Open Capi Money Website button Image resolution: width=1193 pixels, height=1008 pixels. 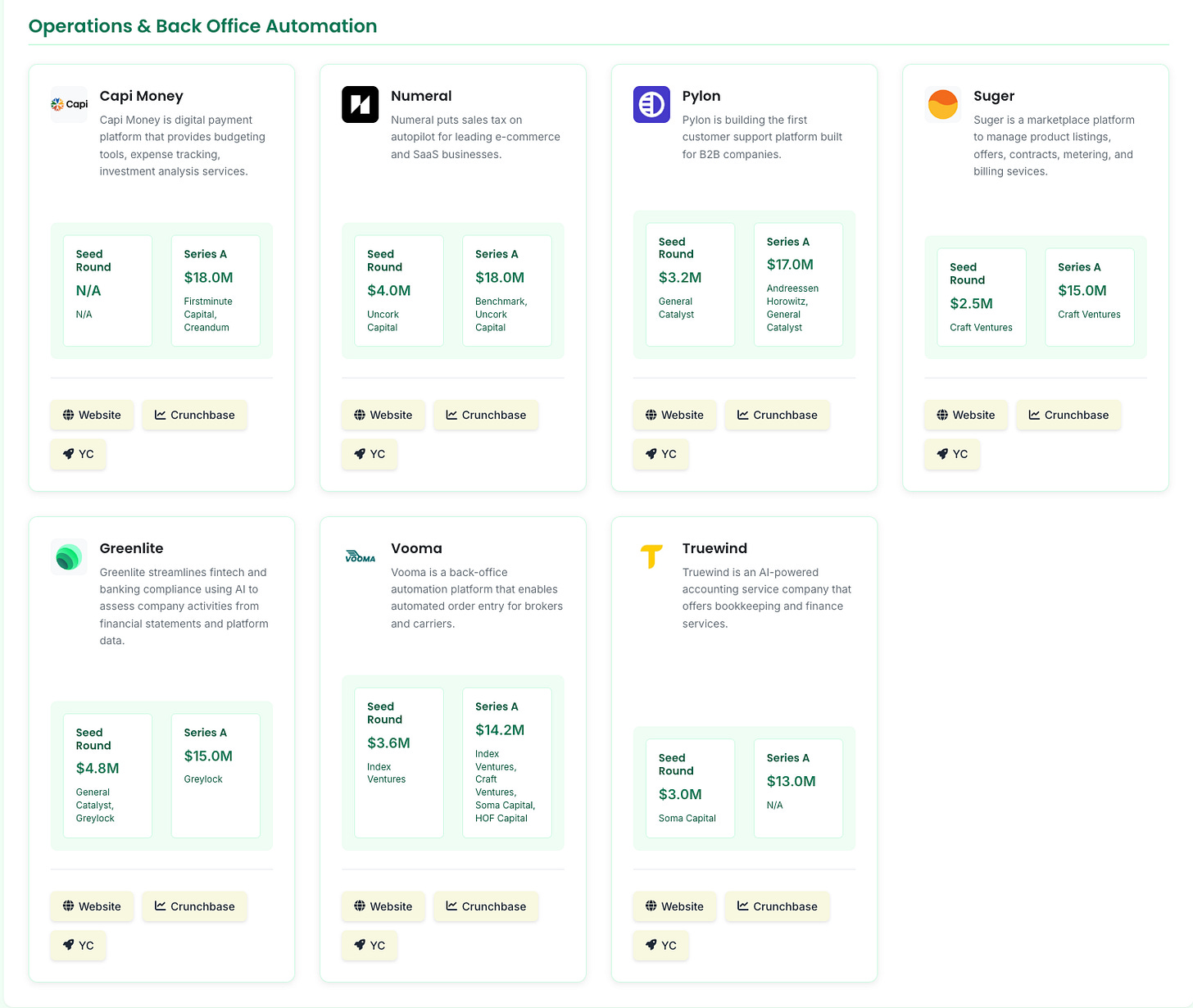[92, 415]
